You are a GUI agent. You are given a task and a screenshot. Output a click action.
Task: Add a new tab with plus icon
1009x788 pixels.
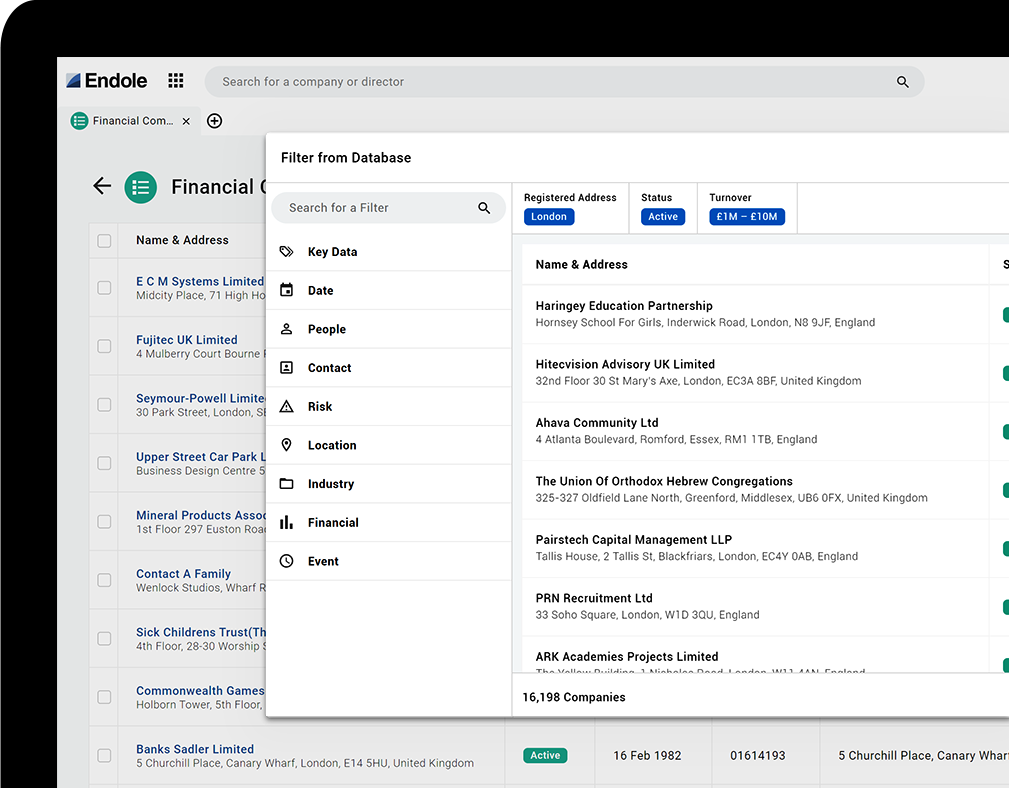click(x=214, y=121)
